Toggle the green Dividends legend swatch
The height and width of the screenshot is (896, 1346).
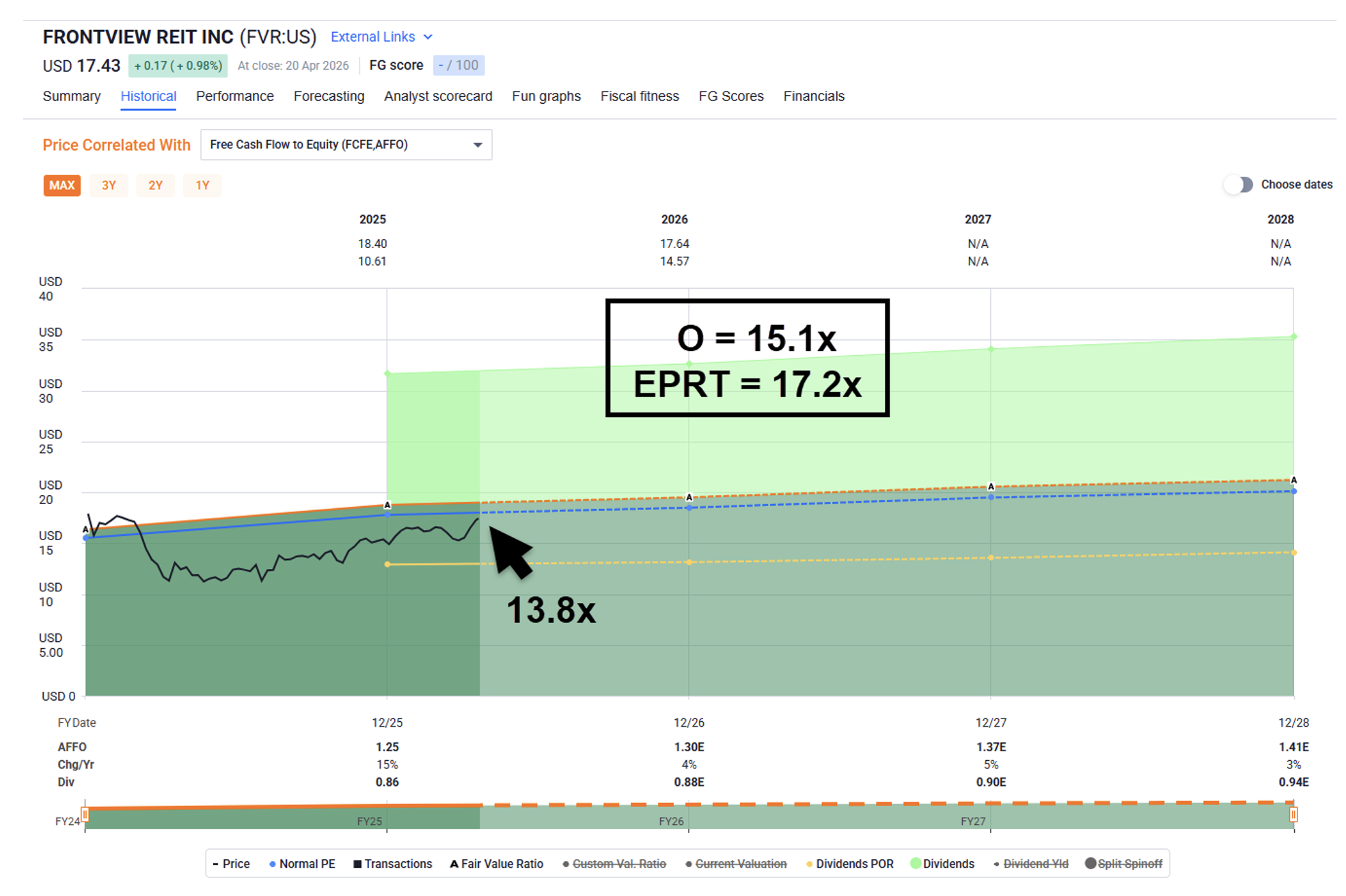[x=916, y=864]
